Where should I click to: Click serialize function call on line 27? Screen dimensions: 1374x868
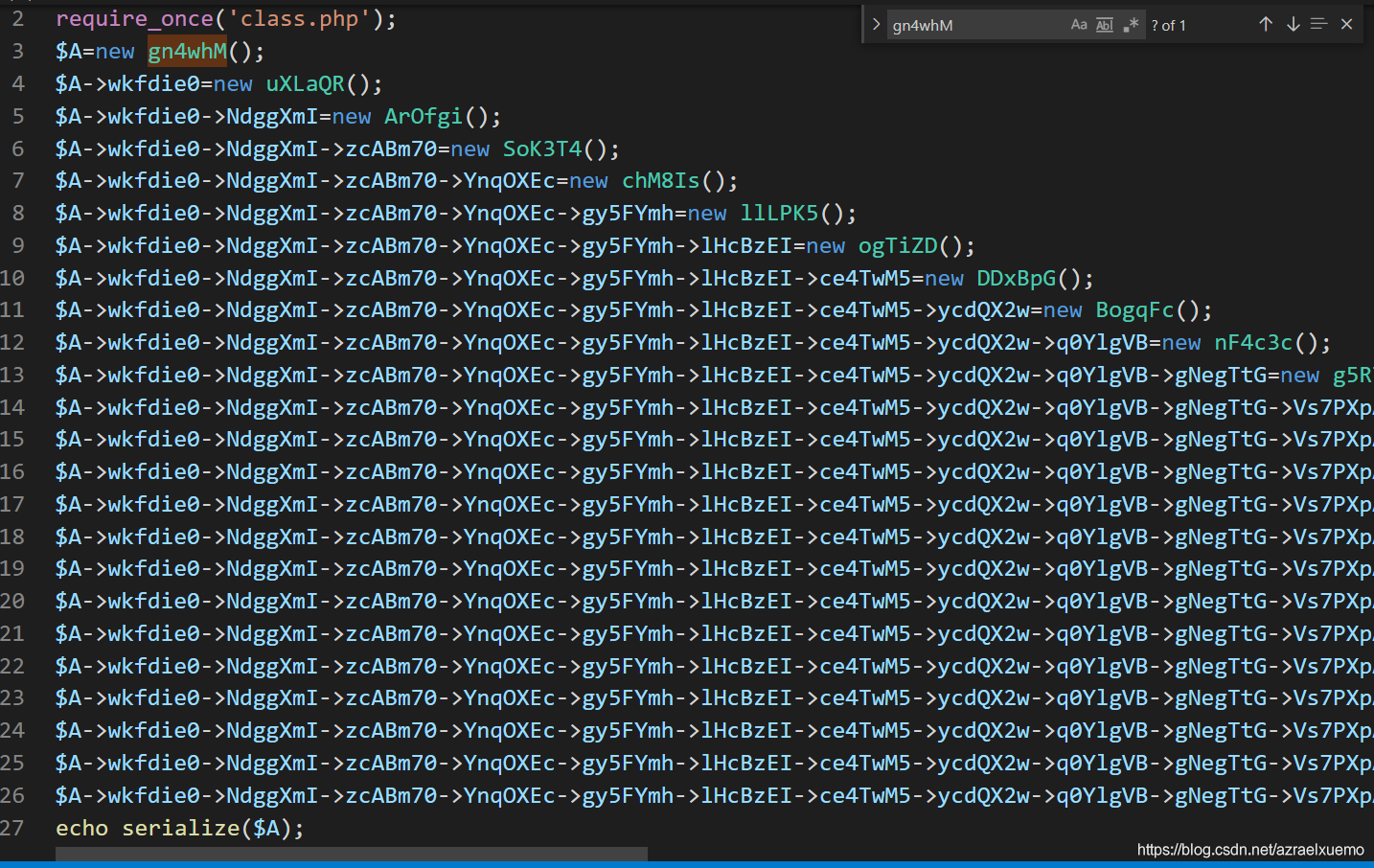click(x=180, y=828)
